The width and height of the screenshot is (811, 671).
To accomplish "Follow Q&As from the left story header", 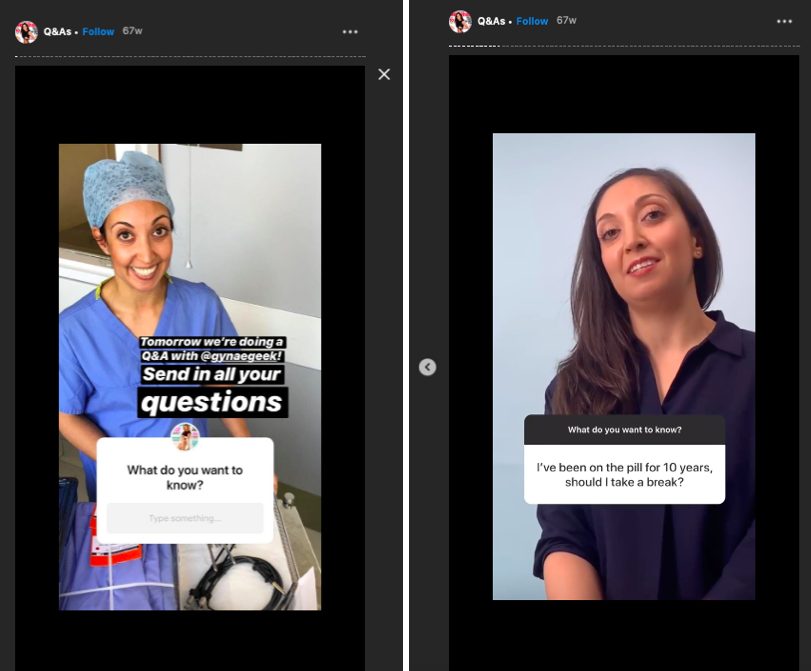I will (x=98, y=32).
